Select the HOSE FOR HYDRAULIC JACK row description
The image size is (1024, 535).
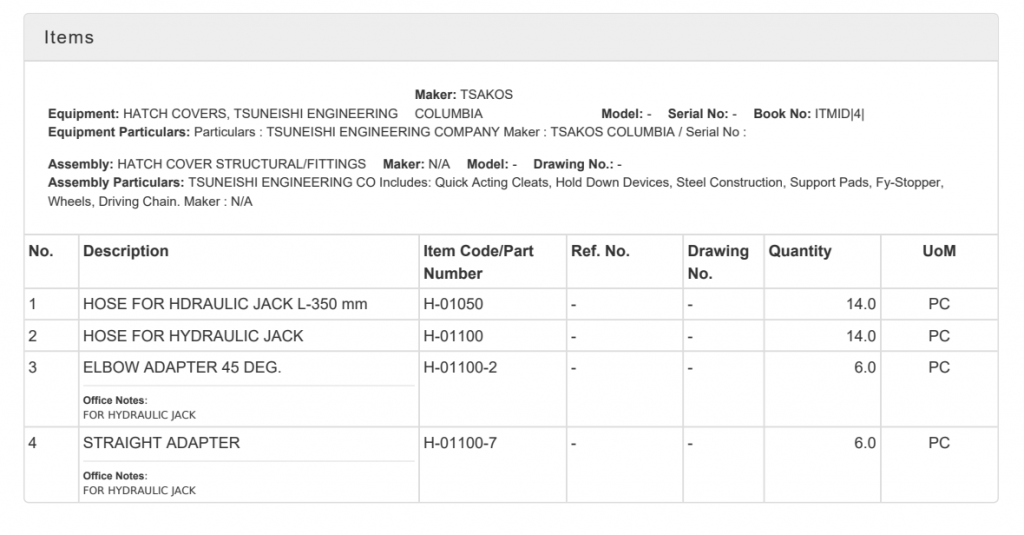click(x=193, y=336)
